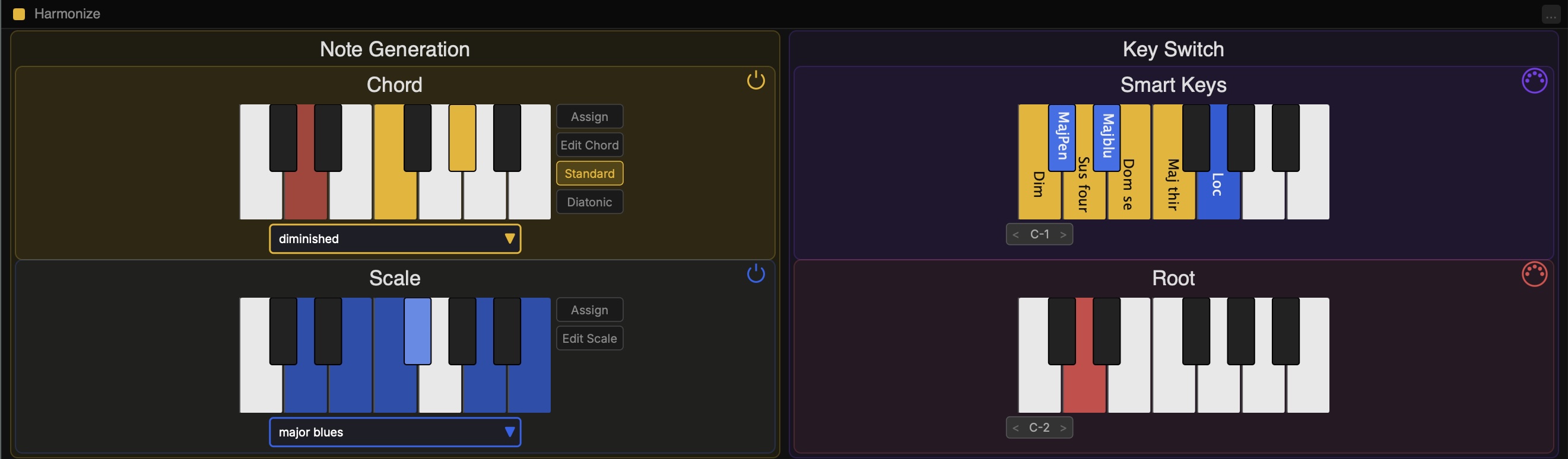Click the purple MIDI icon for Smart Keys
This screenshot has height=459, width=1568.
(x=1534, y=80)
